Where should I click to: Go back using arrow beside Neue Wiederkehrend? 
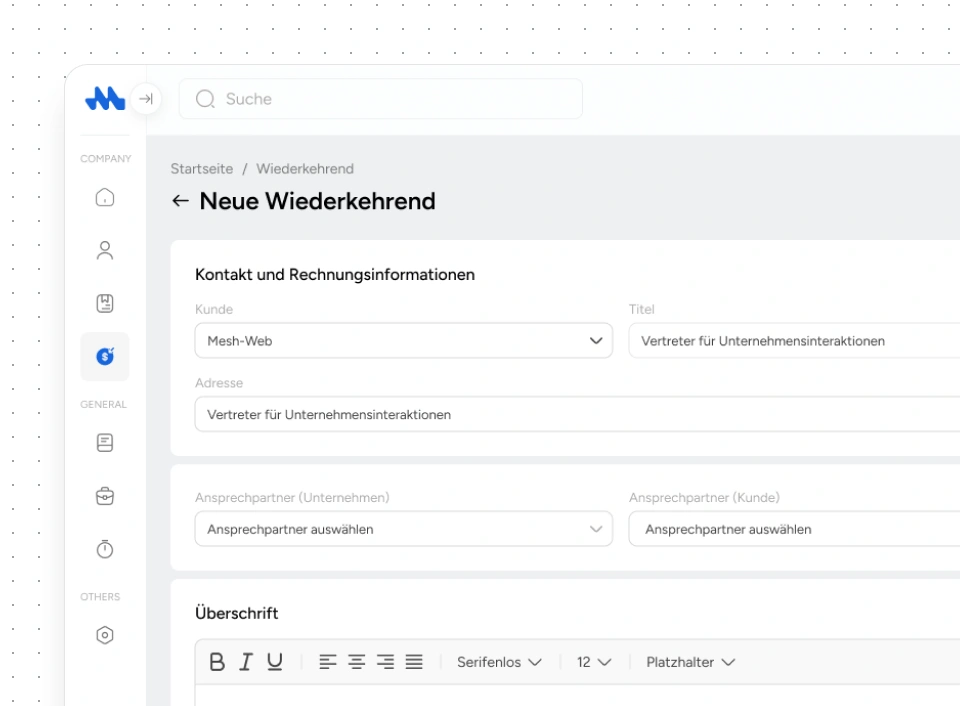(x=180, y=201)
